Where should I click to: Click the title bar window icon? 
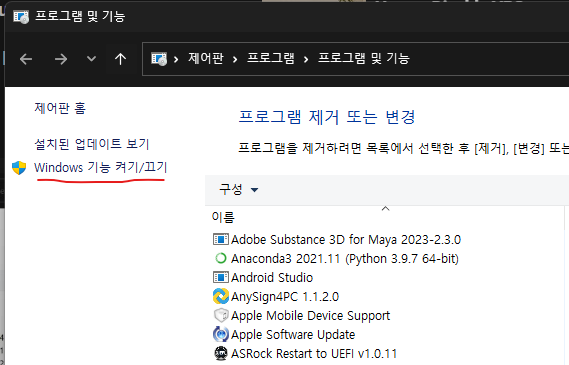(21, 16)
